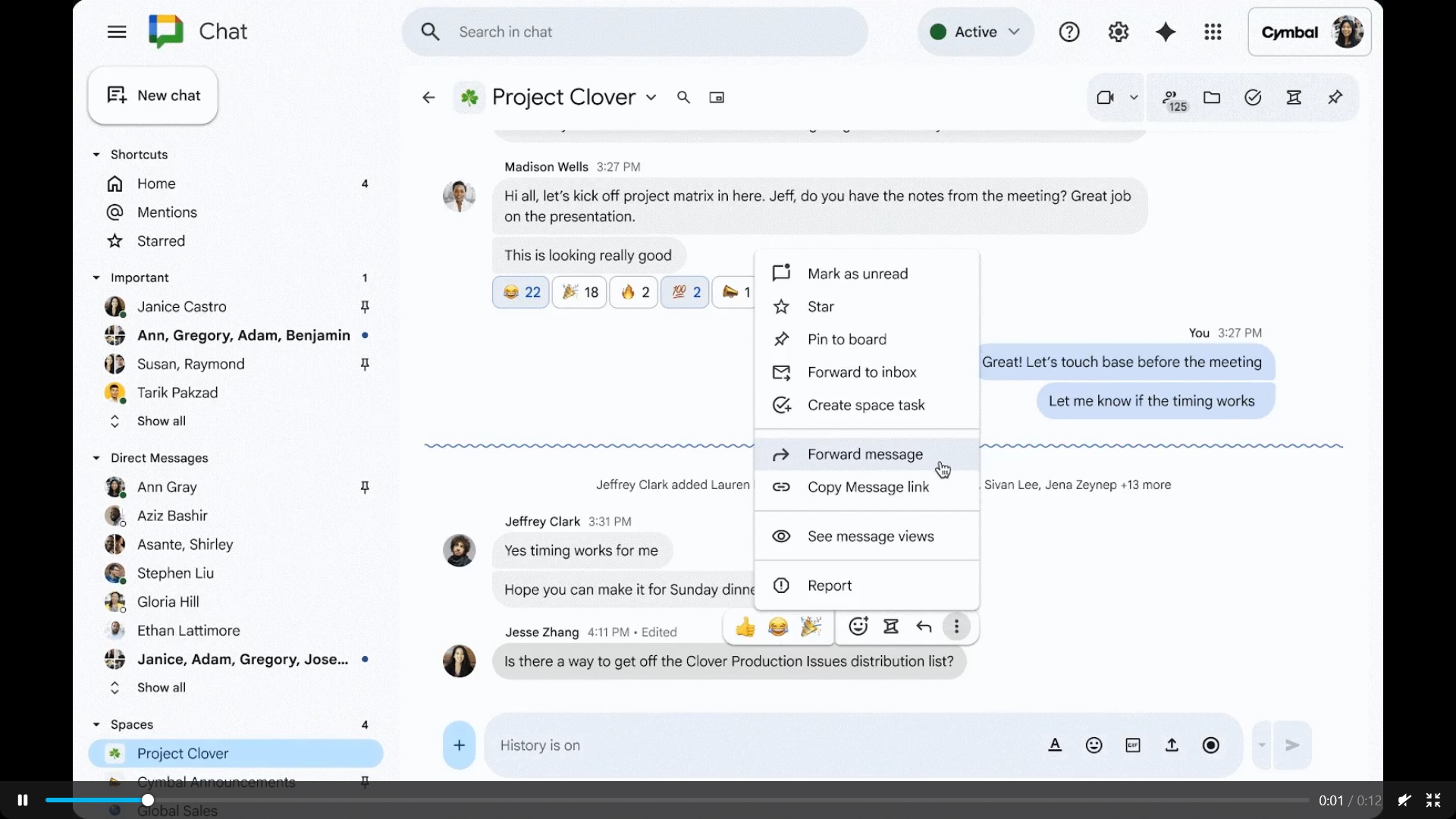Click the video progress bar slider

(x=148, y=800)
